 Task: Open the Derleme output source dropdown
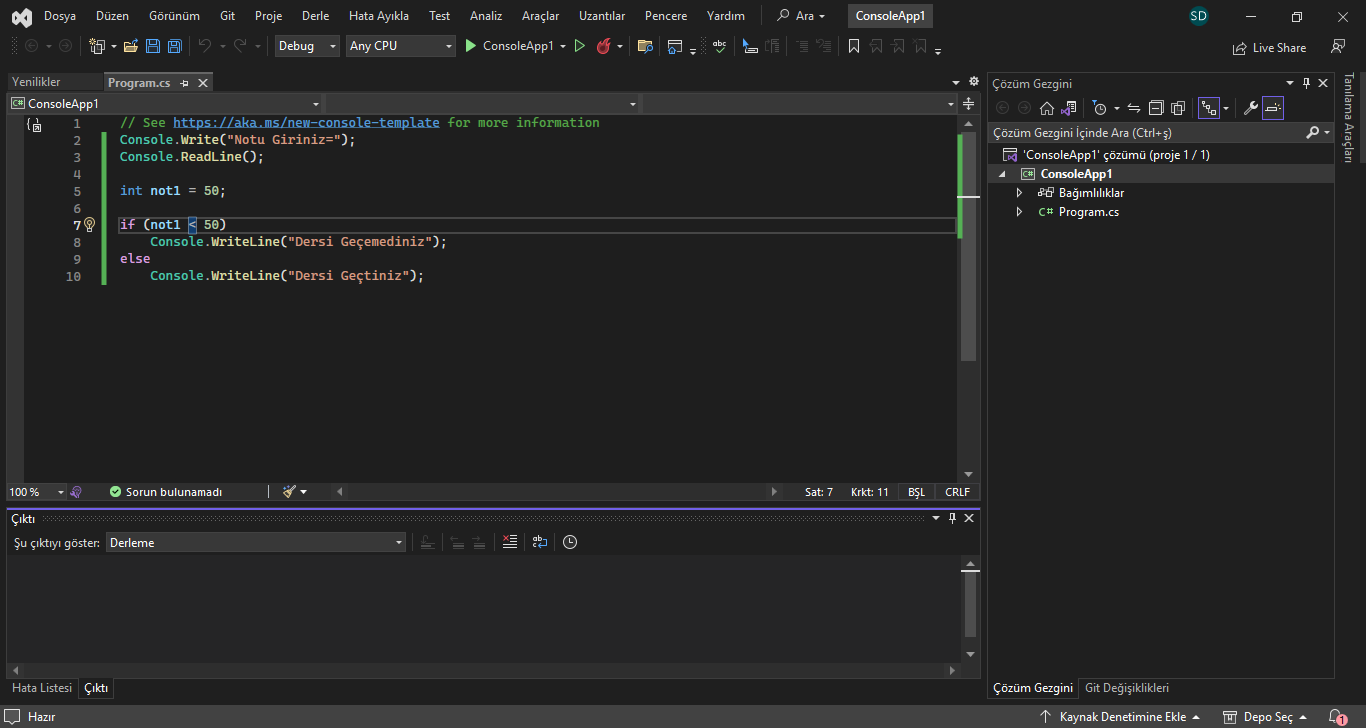pyautogui.click(x=256, y=542)
